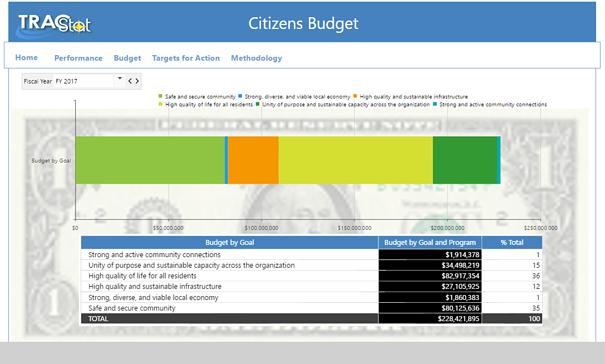Go to next fiscal year arrow

137,81
